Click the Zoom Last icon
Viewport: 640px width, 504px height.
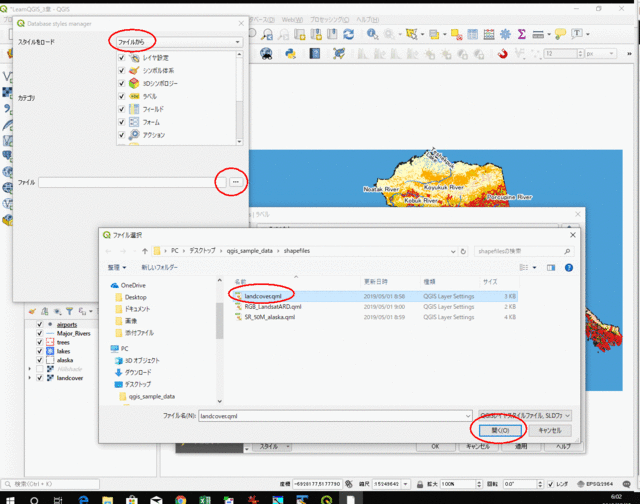point(267,34)
